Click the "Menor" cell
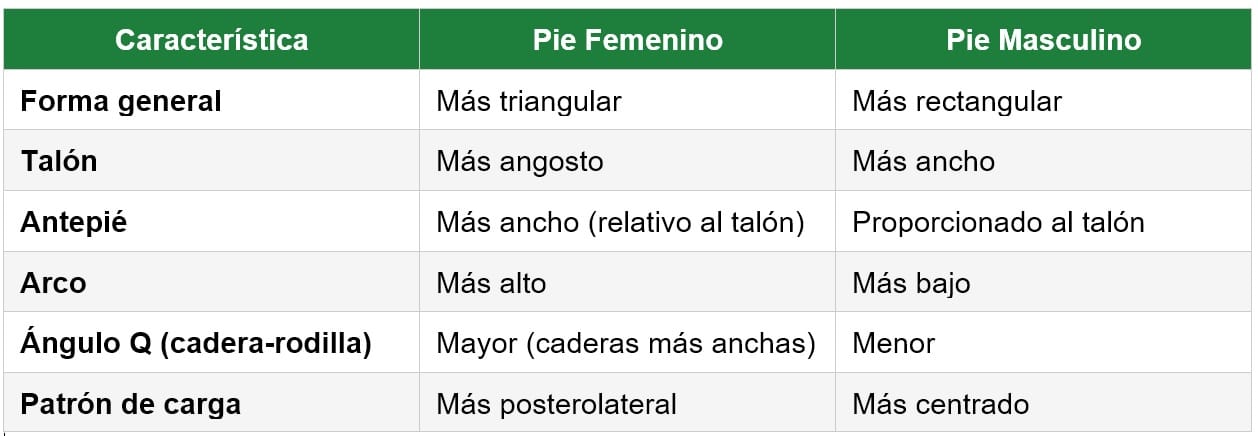The height and width of the screenshot is (436, 1258). click(893, 343)
